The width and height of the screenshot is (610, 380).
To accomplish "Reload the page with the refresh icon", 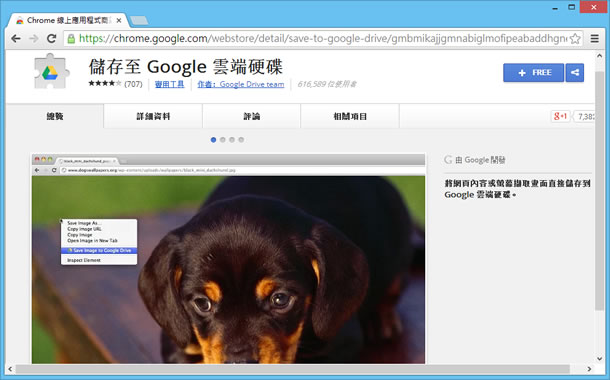I will pos(51,39).
